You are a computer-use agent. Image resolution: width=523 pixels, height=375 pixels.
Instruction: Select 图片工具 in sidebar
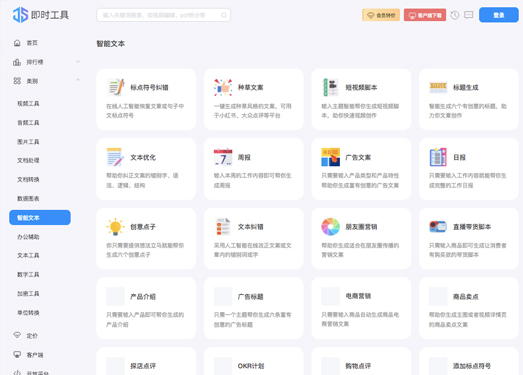coord(28,142)
